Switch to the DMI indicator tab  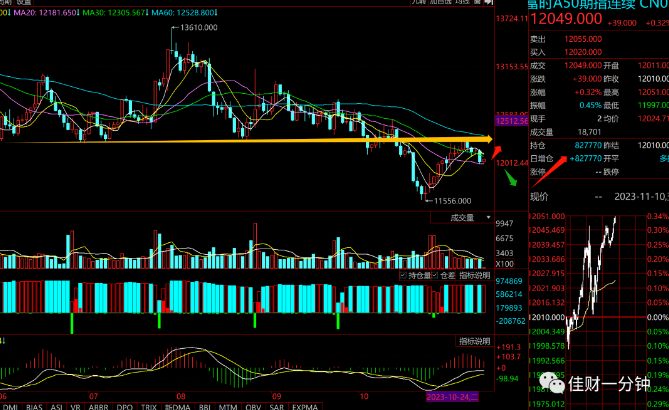tap(9, 407)
